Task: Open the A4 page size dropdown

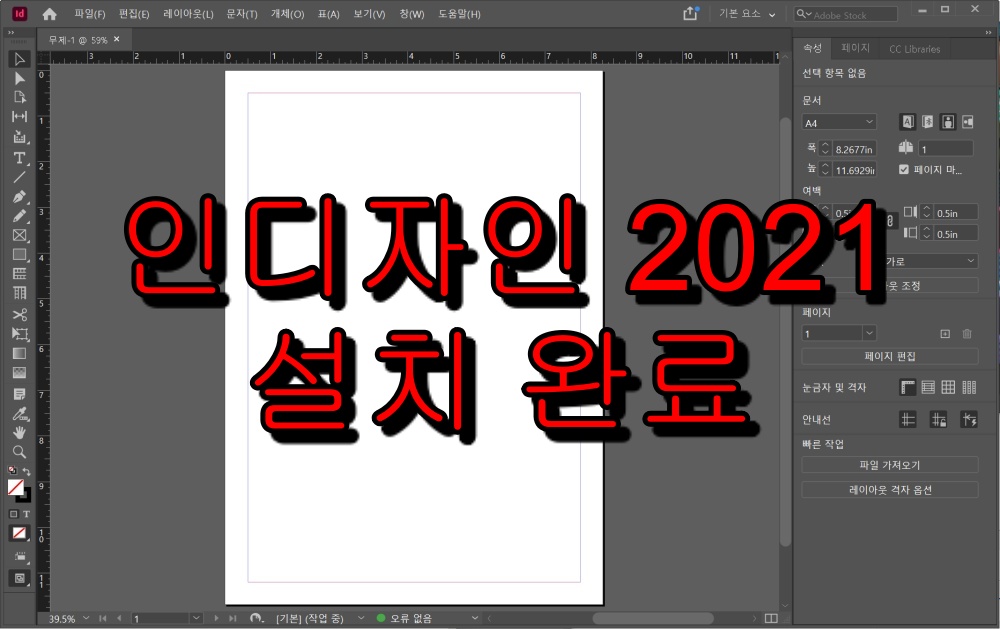Action: pyautogui.click(x=838, y=121)
